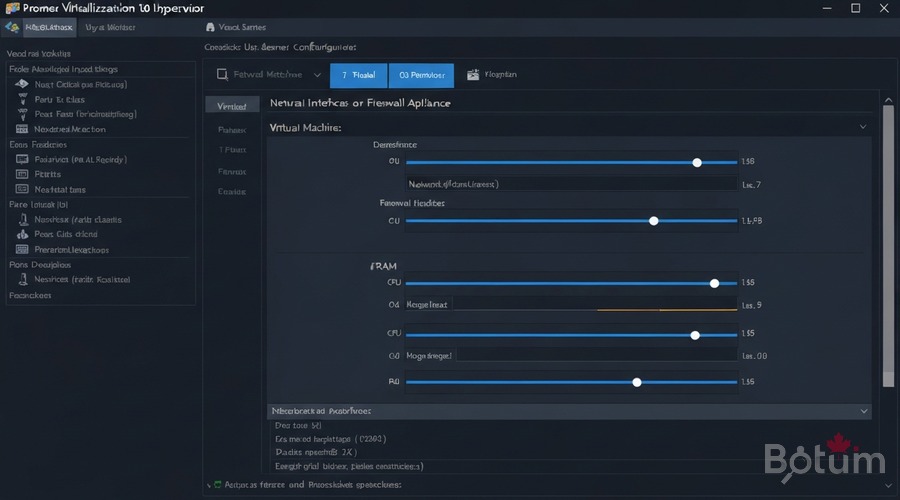Open the Veaol Sarnes tab

242,27
